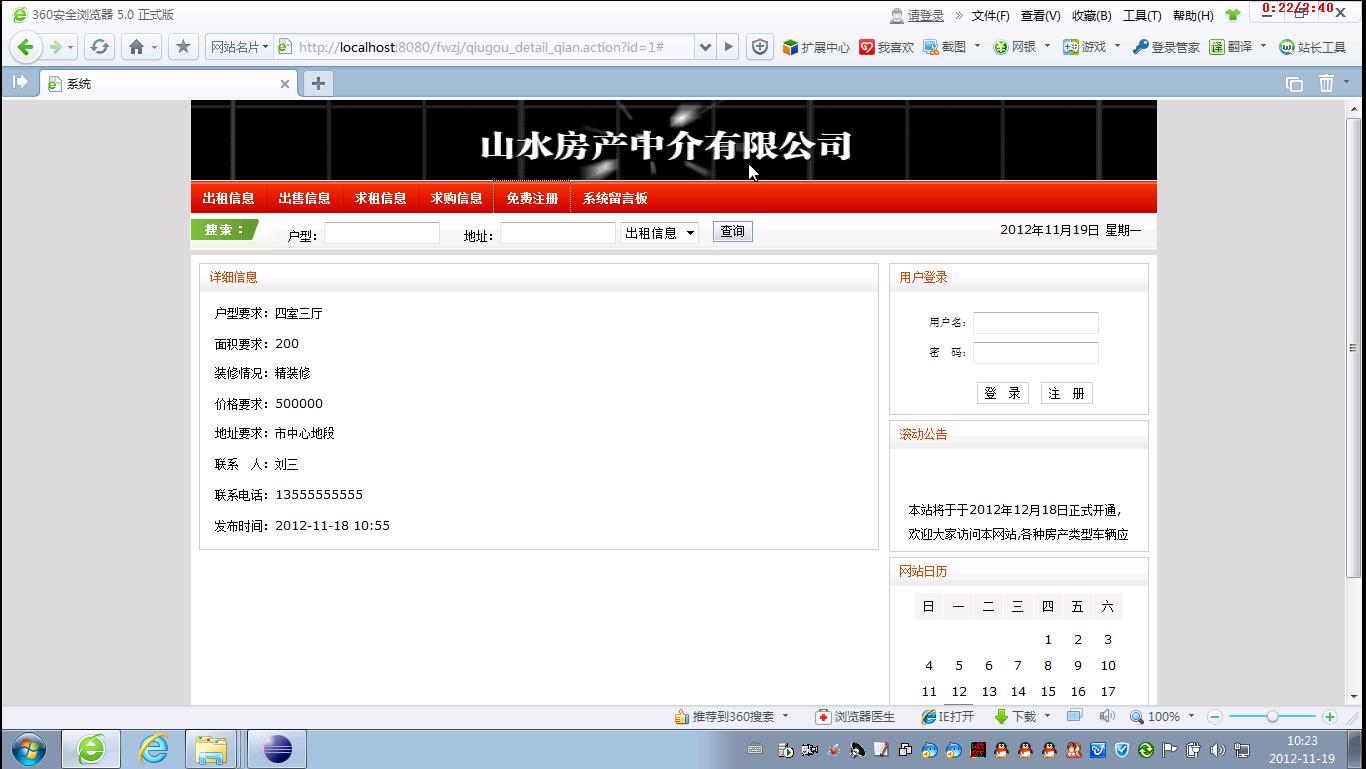
Task: Click the 注册 register button
Action: [1066, 393]
